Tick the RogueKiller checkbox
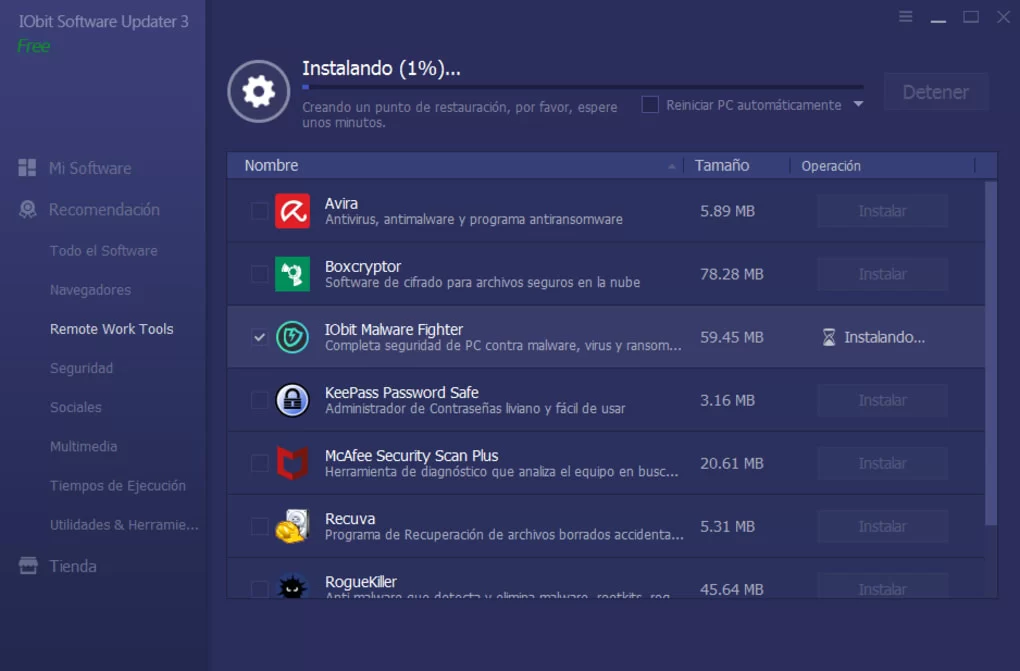 pyautogui.click(x=260, y=589)
